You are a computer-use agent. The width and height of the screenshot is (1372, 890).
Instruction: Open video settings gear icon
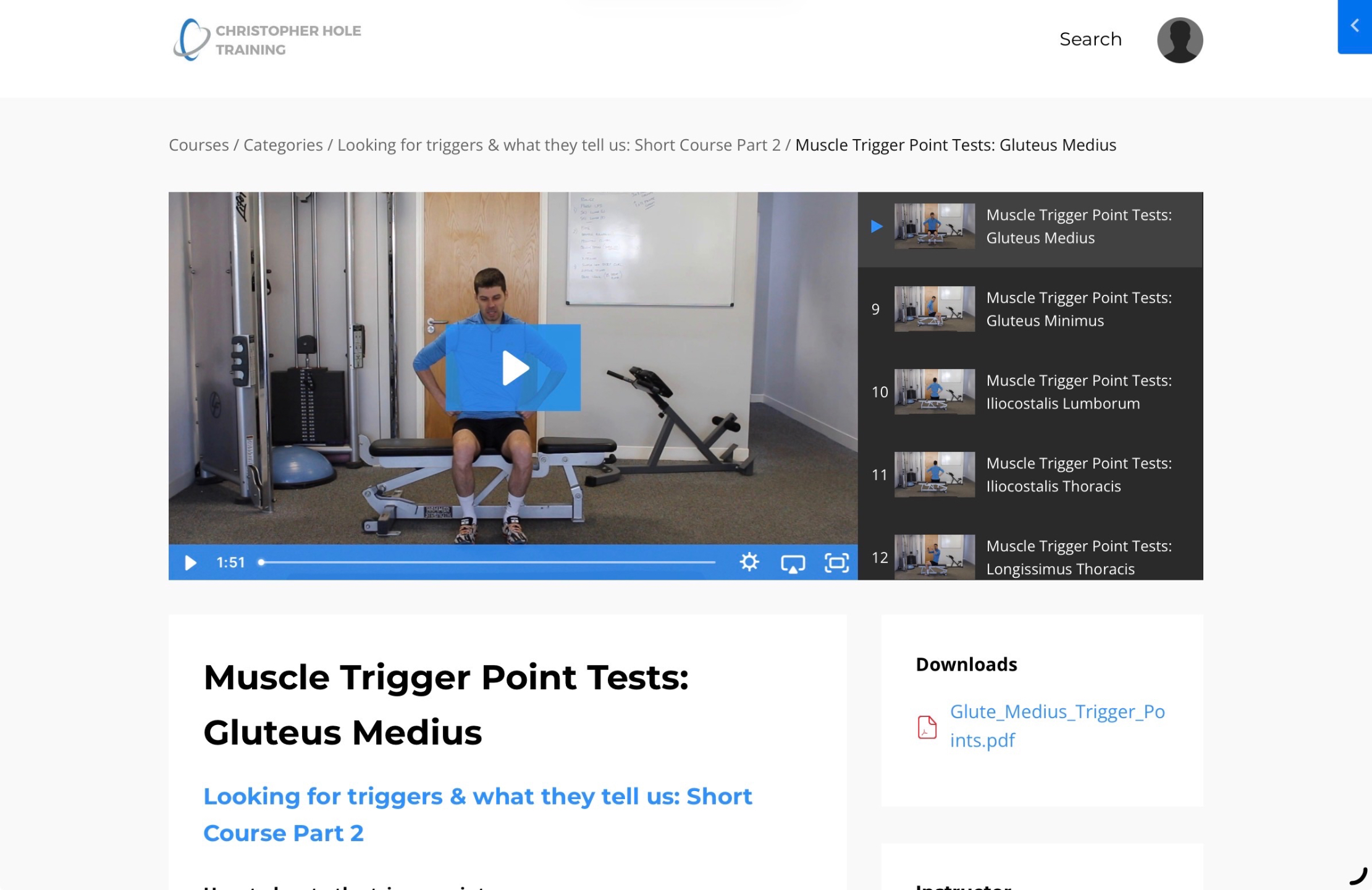point(749,562)
